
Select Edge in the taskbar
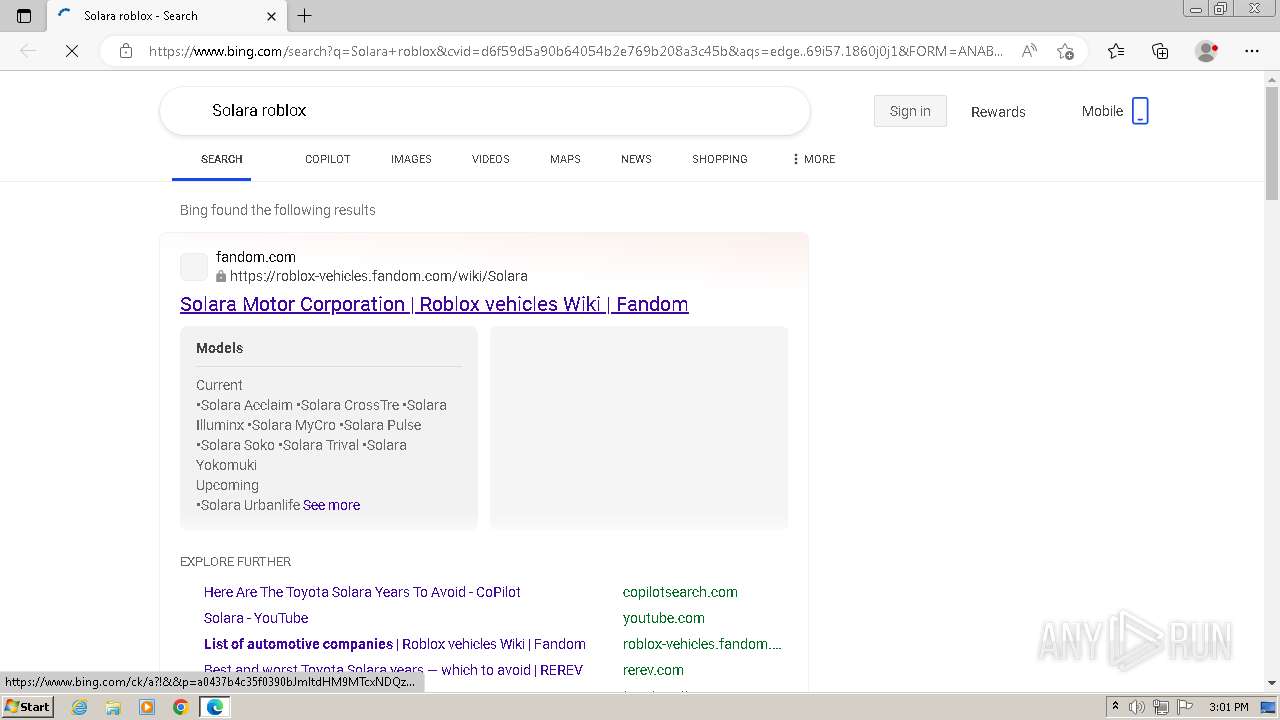coord(214,707)
